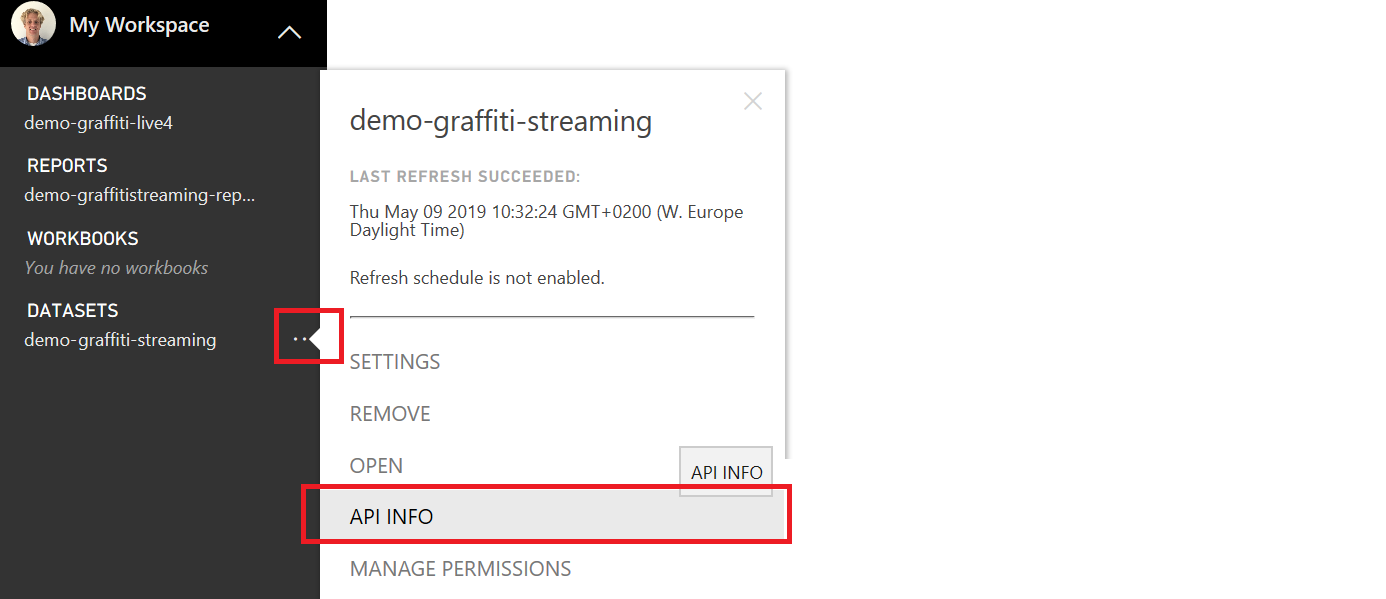
Task: Open MANAGE PERMISSIONS option
Action: click(460, 569)
